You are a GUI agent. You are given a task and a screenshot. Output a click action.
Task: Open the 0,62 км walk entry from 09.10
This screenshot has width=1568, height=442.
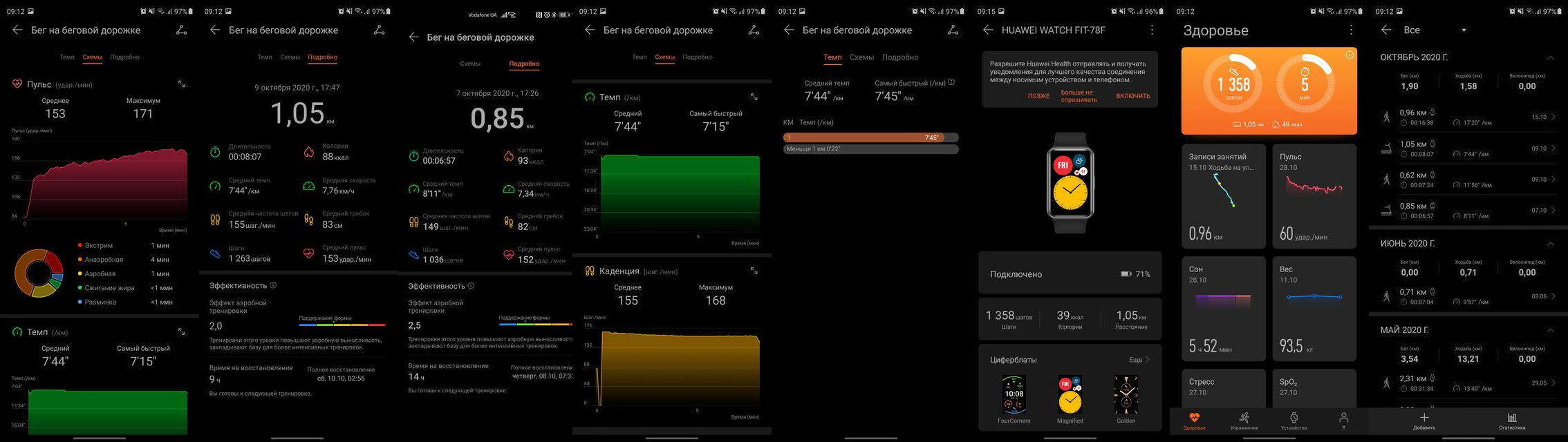(x=1468, y=180)
